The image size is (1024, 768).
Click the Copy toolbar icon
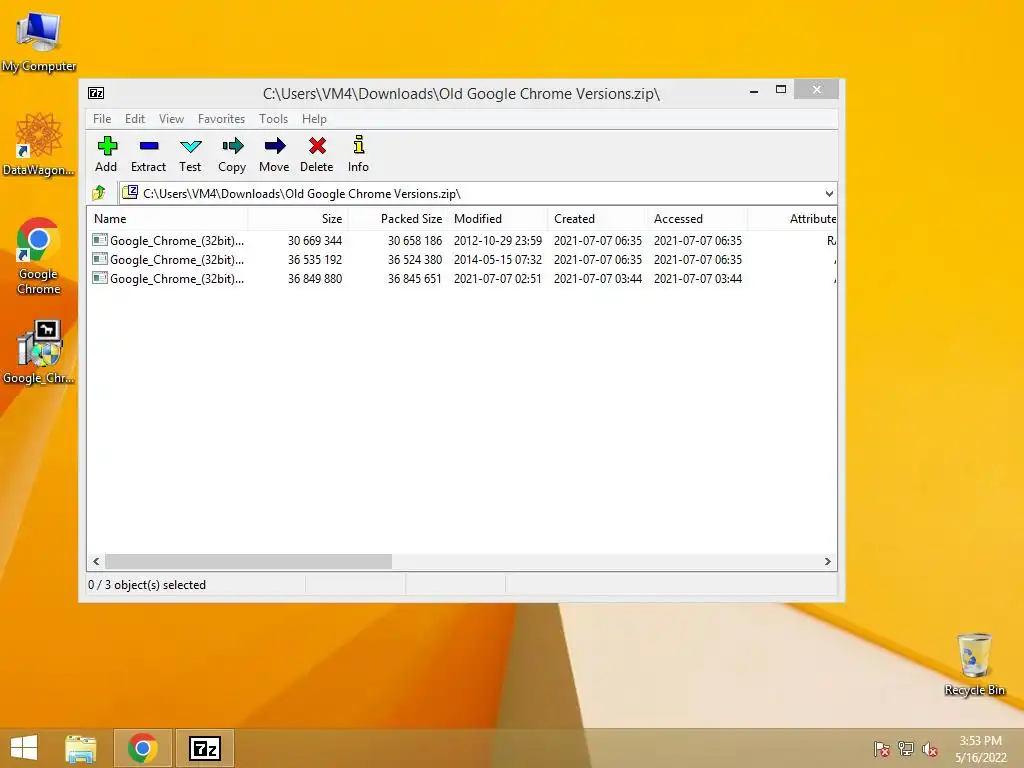click(x=232, y=146)
